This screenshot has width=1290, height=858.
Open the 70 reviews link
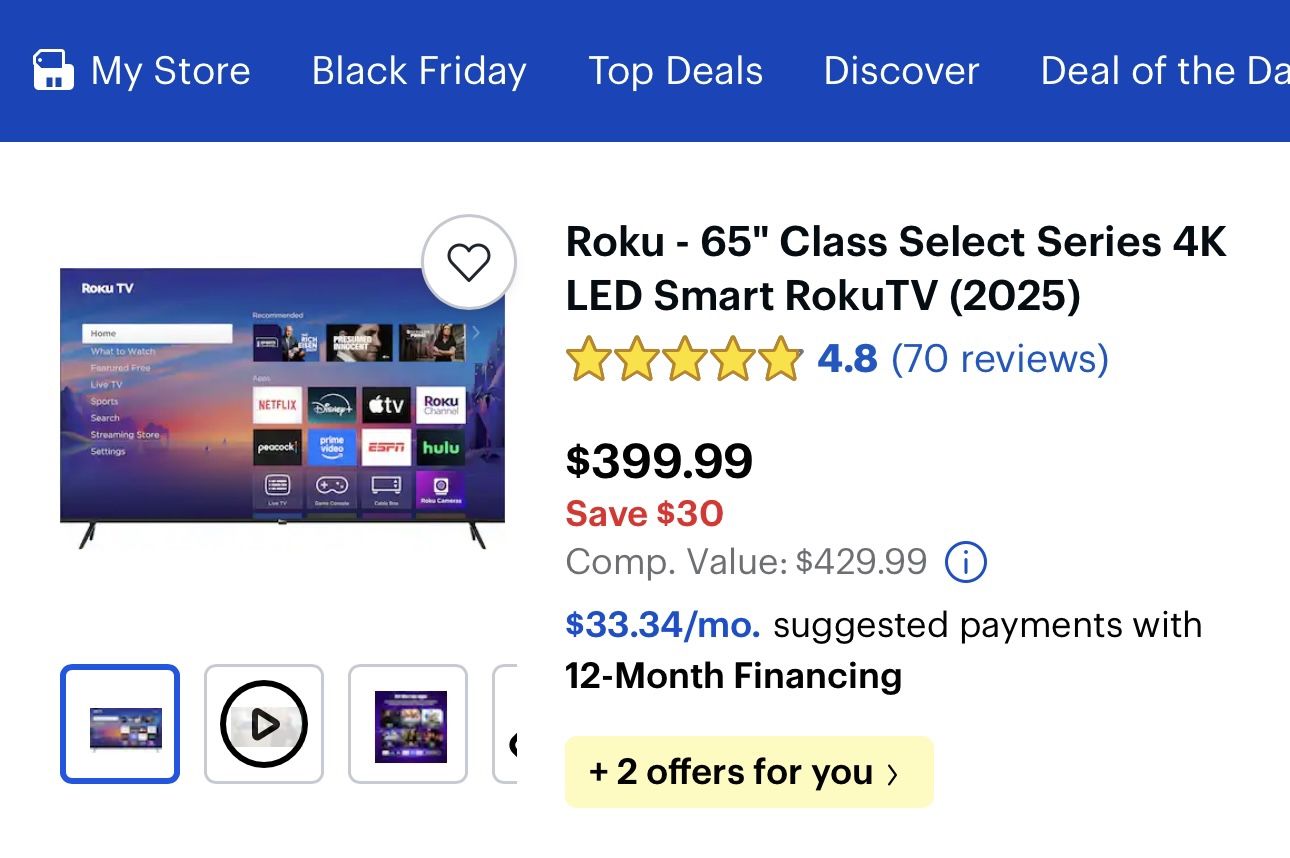coord(999,359)
